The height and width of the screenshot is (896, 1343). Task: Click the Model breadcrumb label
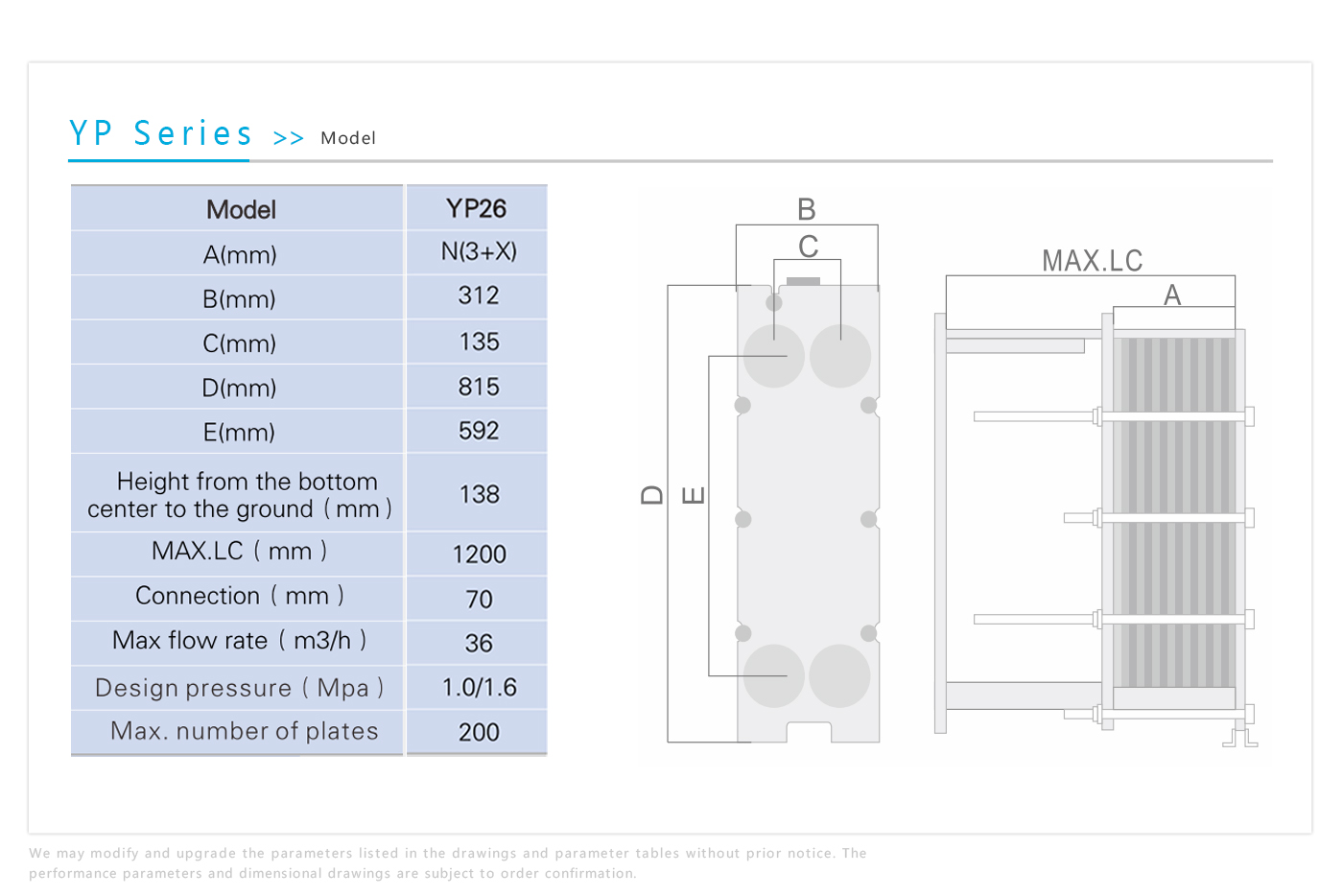pos(348,138)
